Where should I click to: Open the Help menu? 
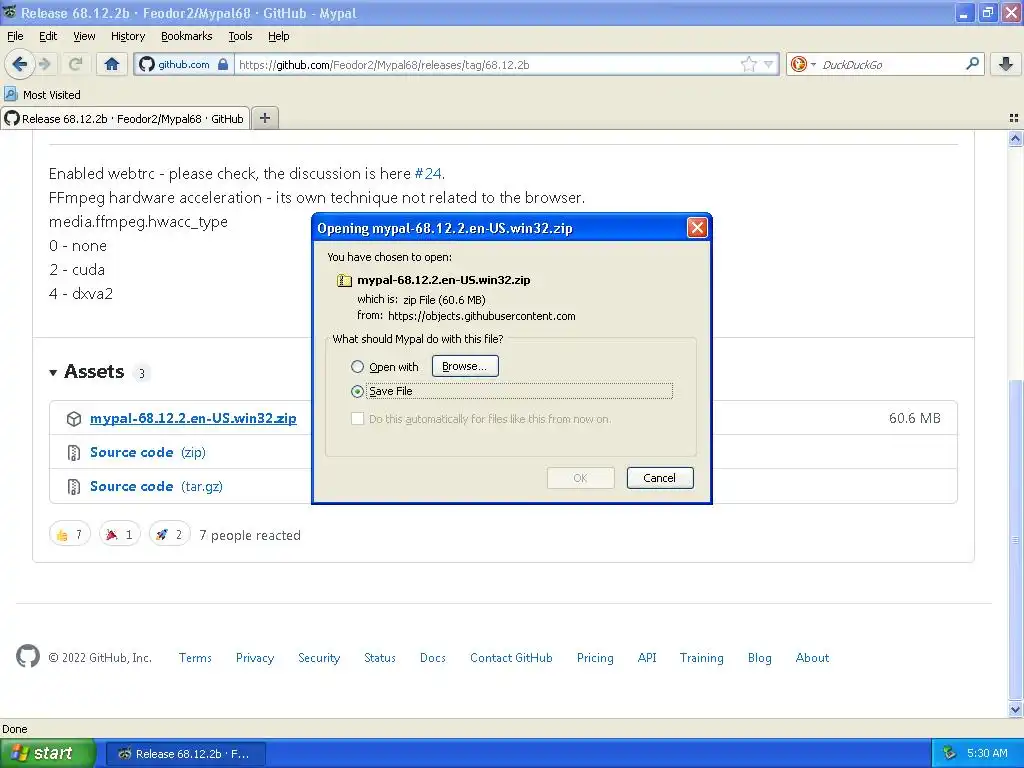(x=278, y=36)
